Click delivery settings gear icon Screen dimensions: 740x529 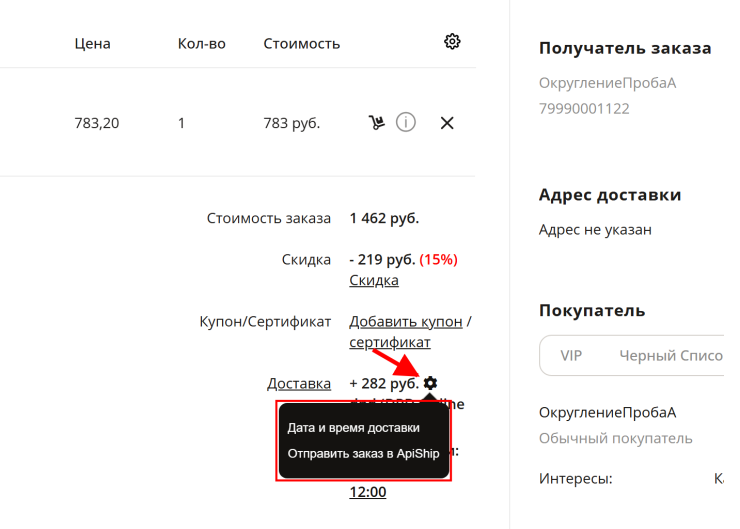tap(430, 383)
